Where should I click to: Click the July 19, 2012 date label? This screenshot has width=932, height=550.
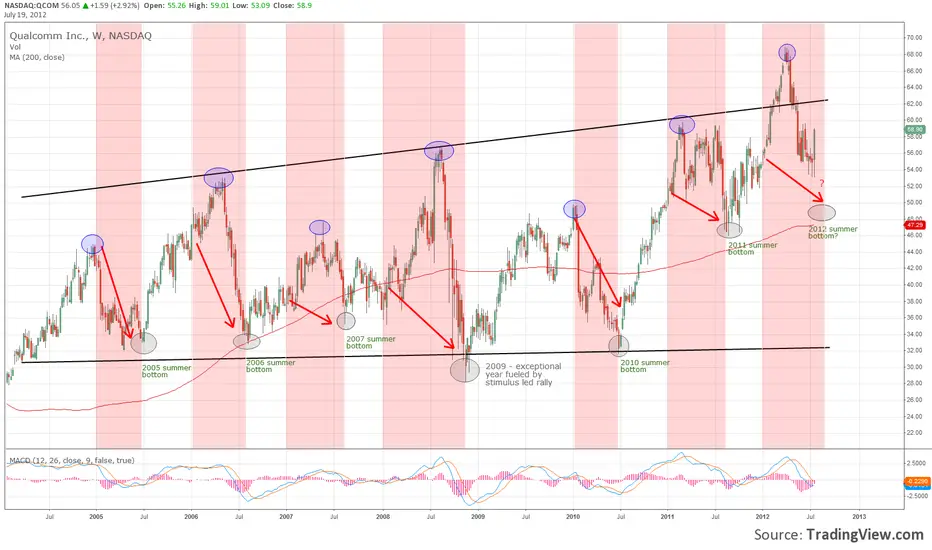[24, 14]
